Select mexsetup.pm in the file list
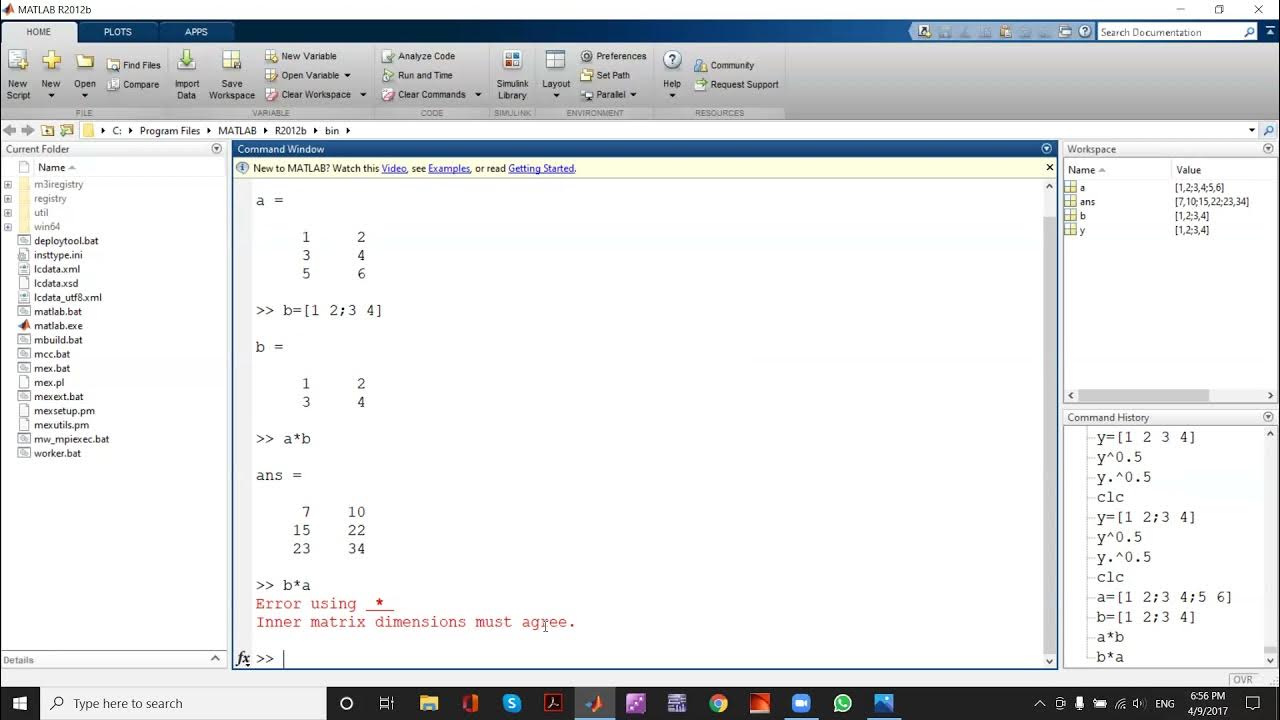 (64, 411)
